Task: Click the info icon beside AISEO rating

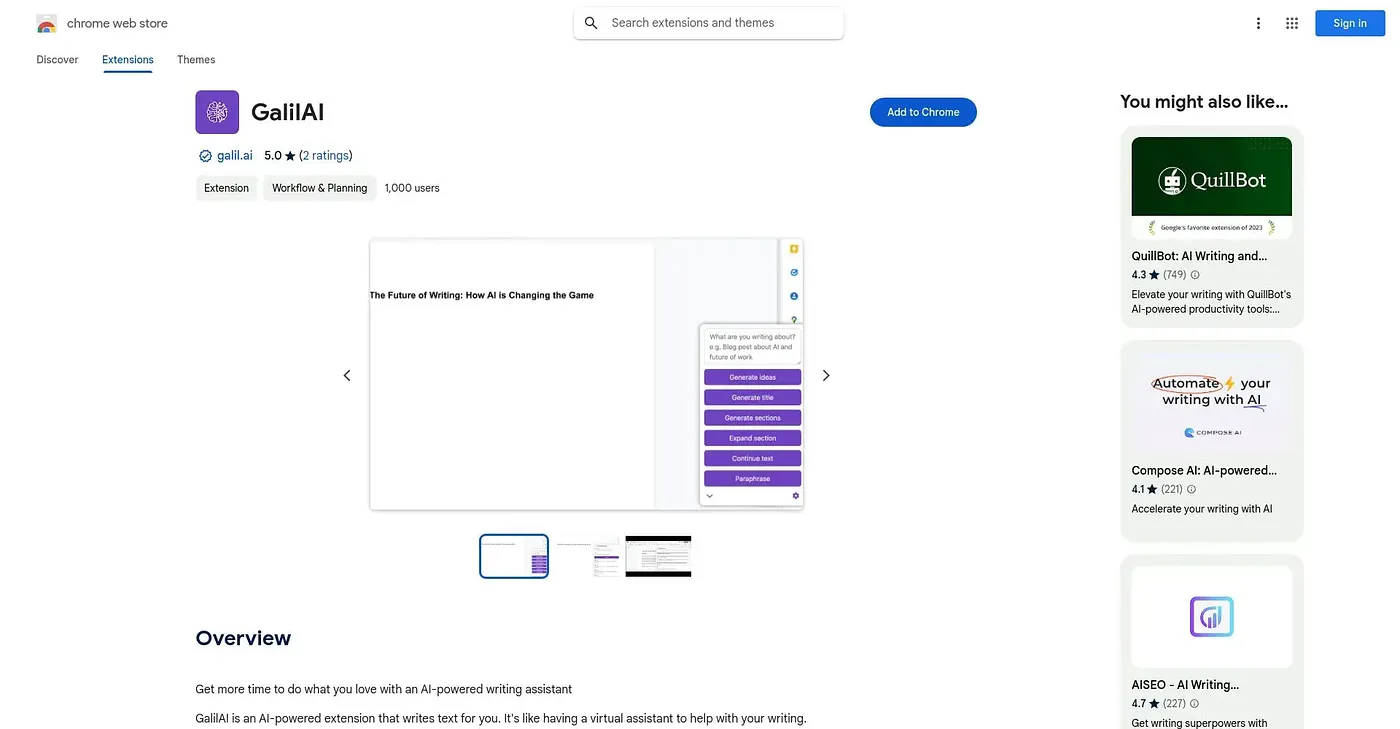Action: (1195, 704)
